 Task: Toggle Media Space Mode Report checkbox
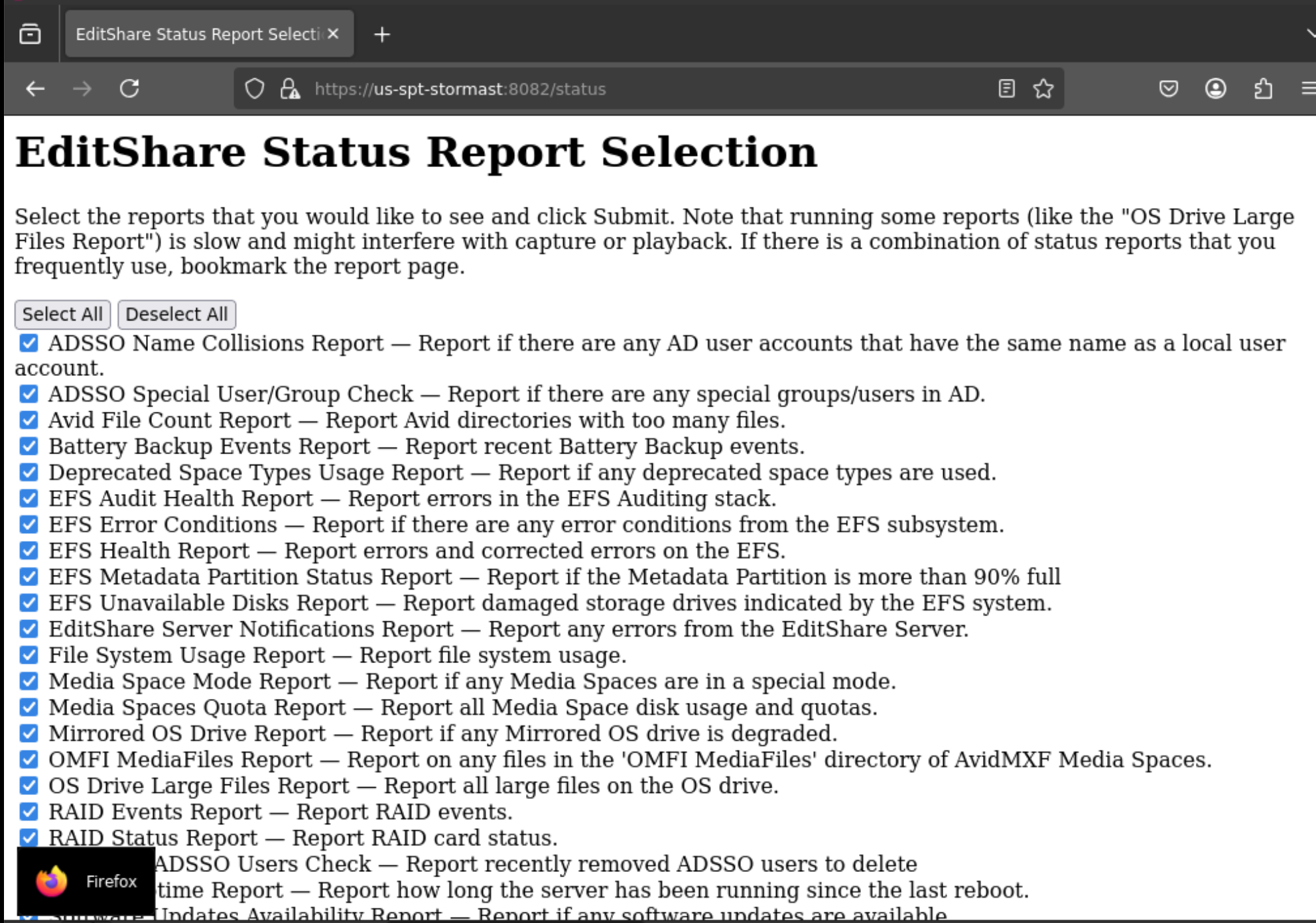(x=29, y=681)
